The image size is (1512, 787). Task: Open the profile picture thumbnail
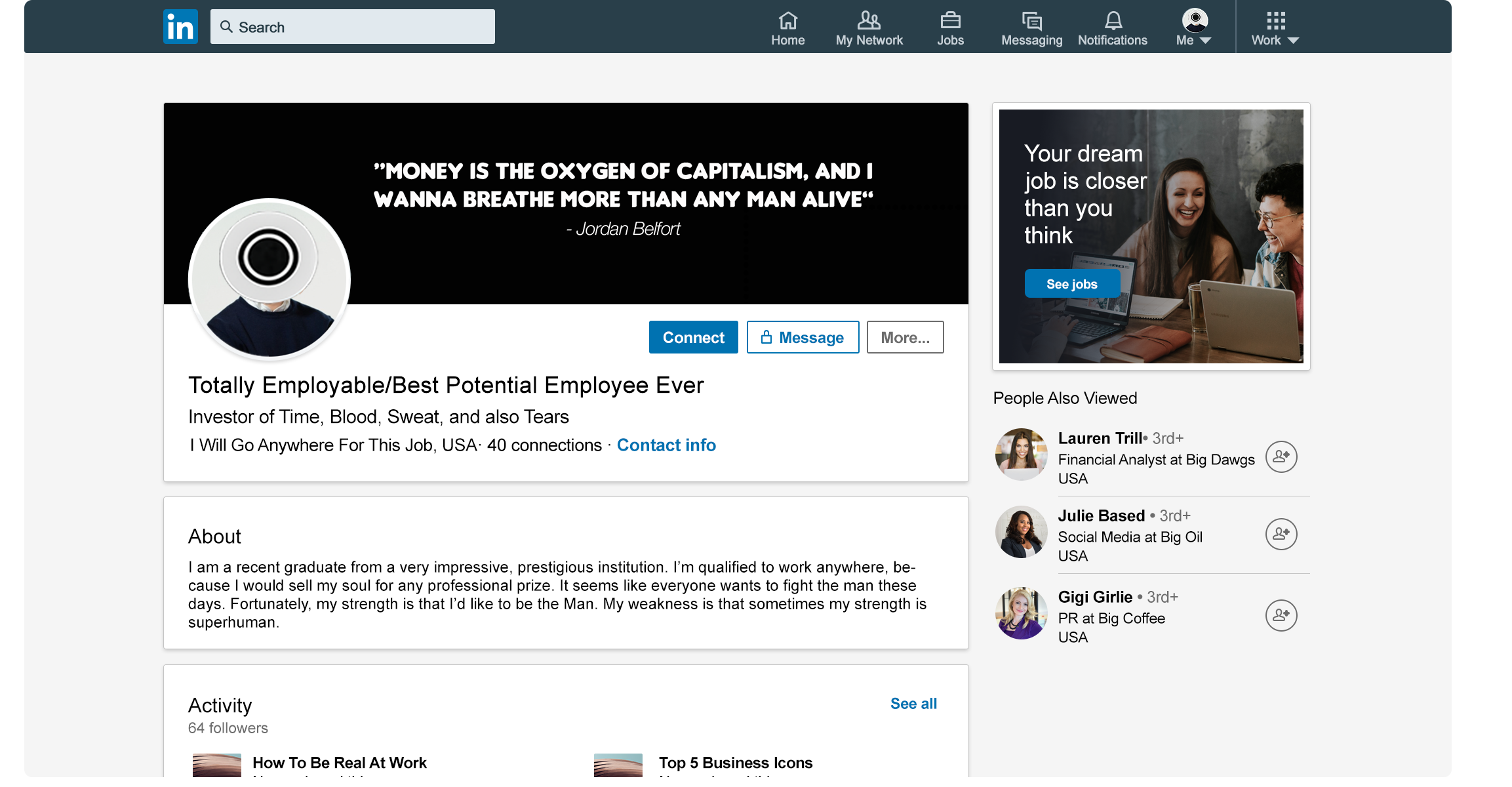(269, 280)
